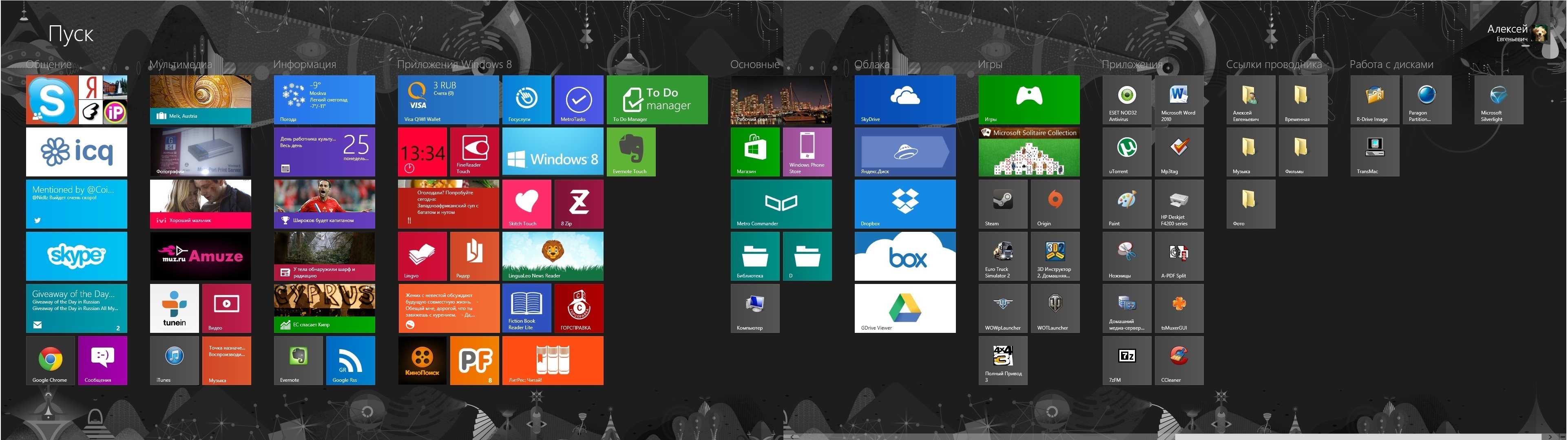This screenshot has height=440, width=1568.
Task: Launch the Visa QIWI Wallet tile
Action: (x=449, y=100)
